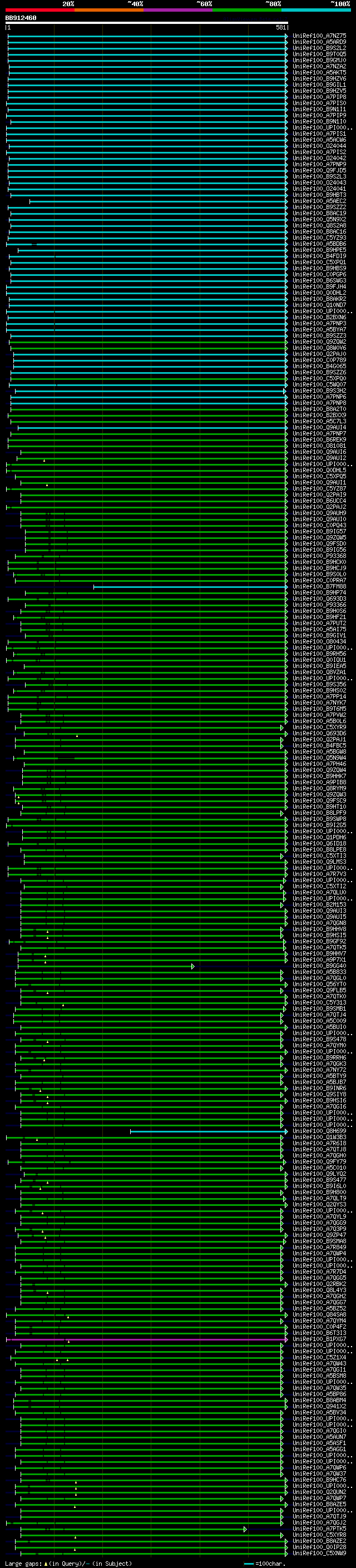
Task: Open hit UniRef100_A5ARD9
Action: [319, 42]
